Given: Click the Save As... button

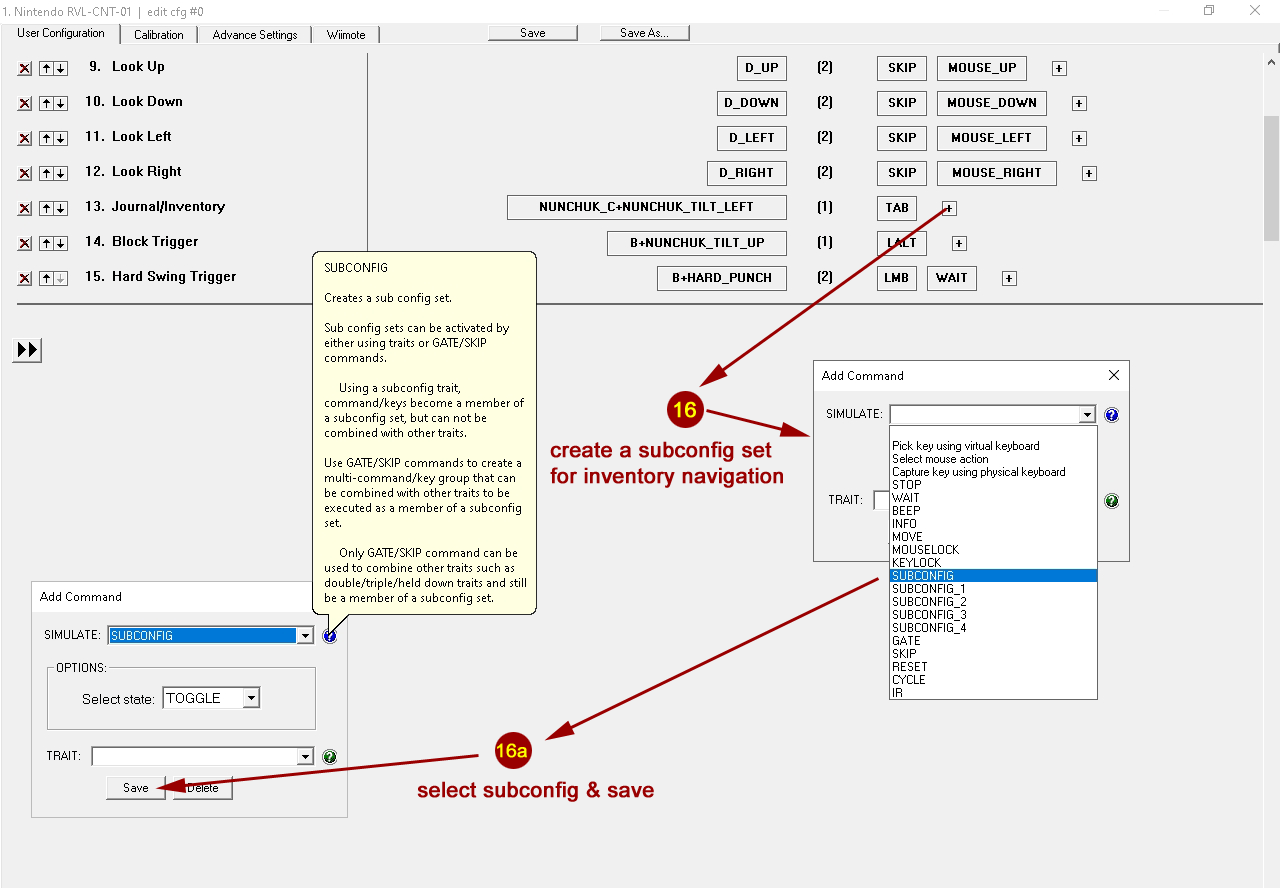Looking at the screenshot, I should [x=644, y=33].
